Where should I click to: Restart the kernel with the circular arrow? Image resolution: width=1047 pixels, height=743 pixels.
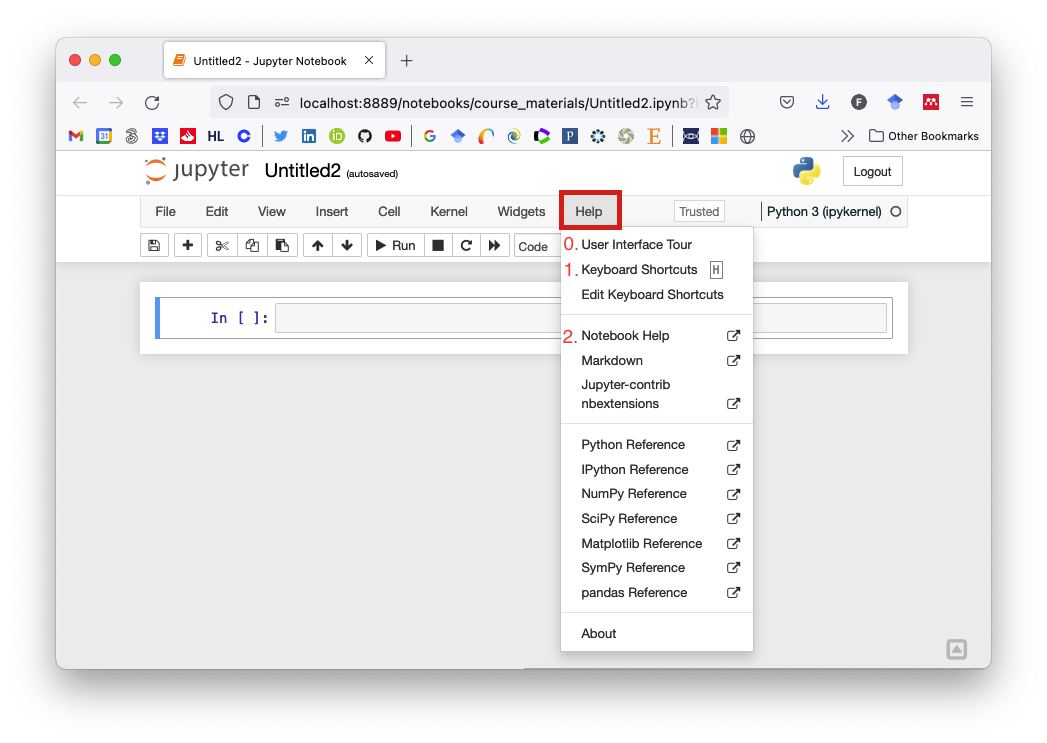[x=466, y=246]
